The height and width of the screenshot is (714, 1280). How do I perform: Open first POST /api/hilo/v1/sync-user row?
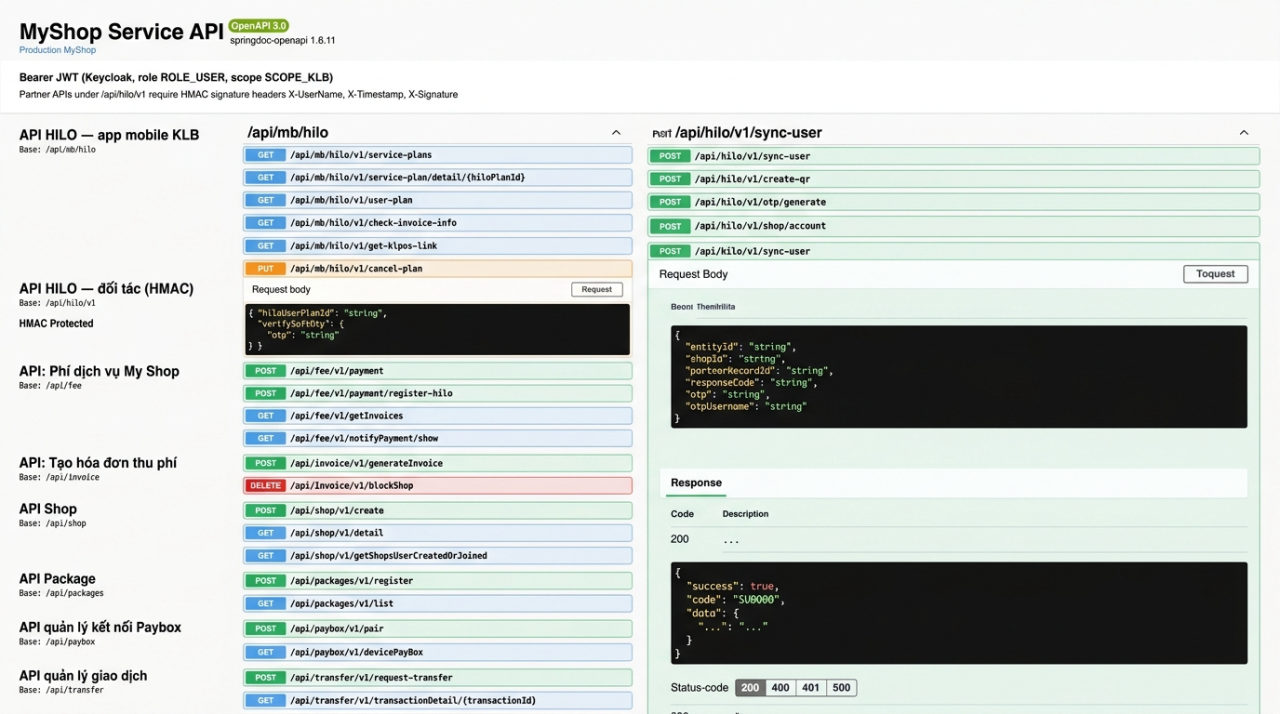click(x=954, y=156)
